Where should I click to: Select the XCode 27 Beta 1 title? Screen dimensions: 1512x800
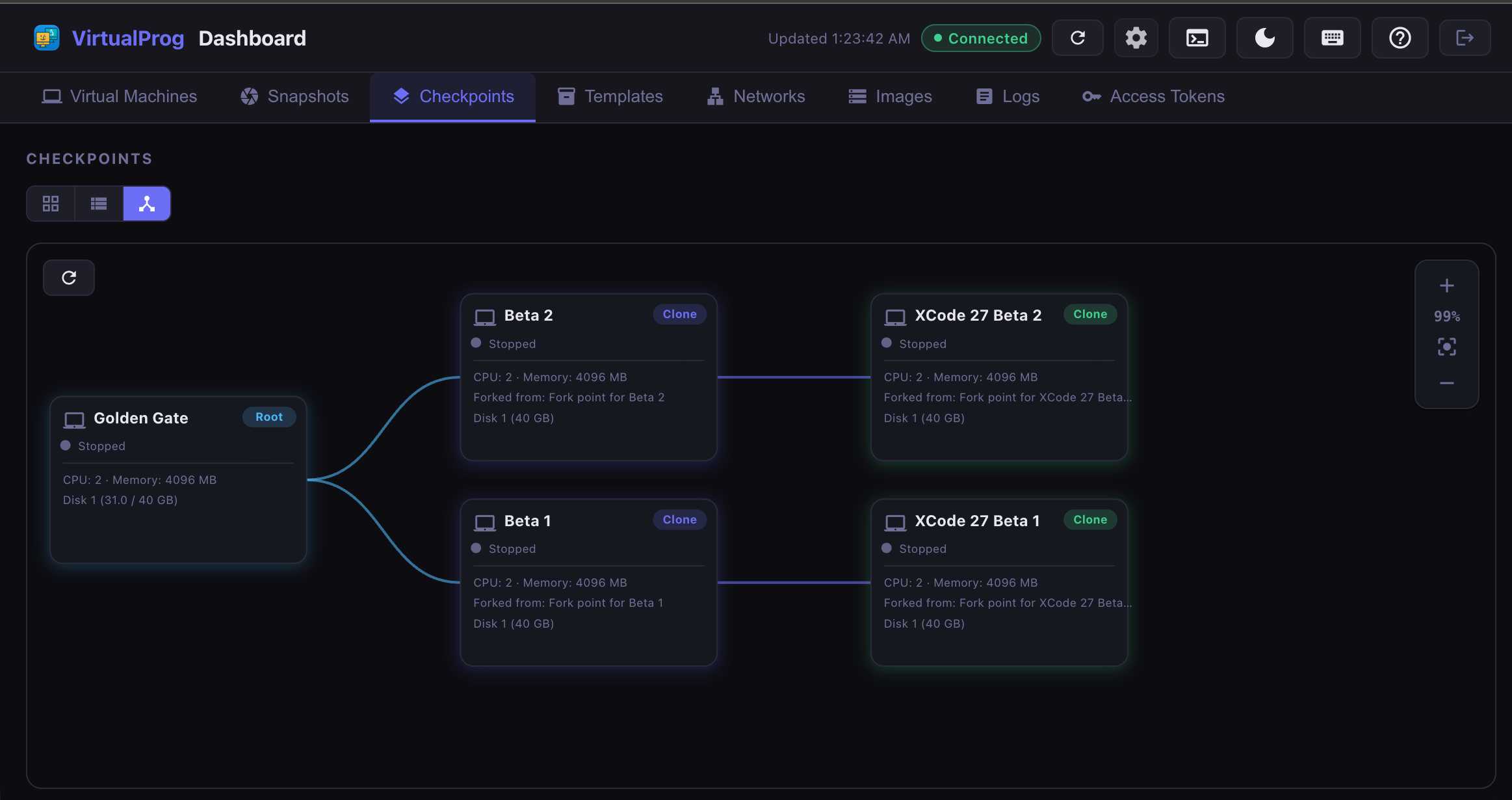978,521
